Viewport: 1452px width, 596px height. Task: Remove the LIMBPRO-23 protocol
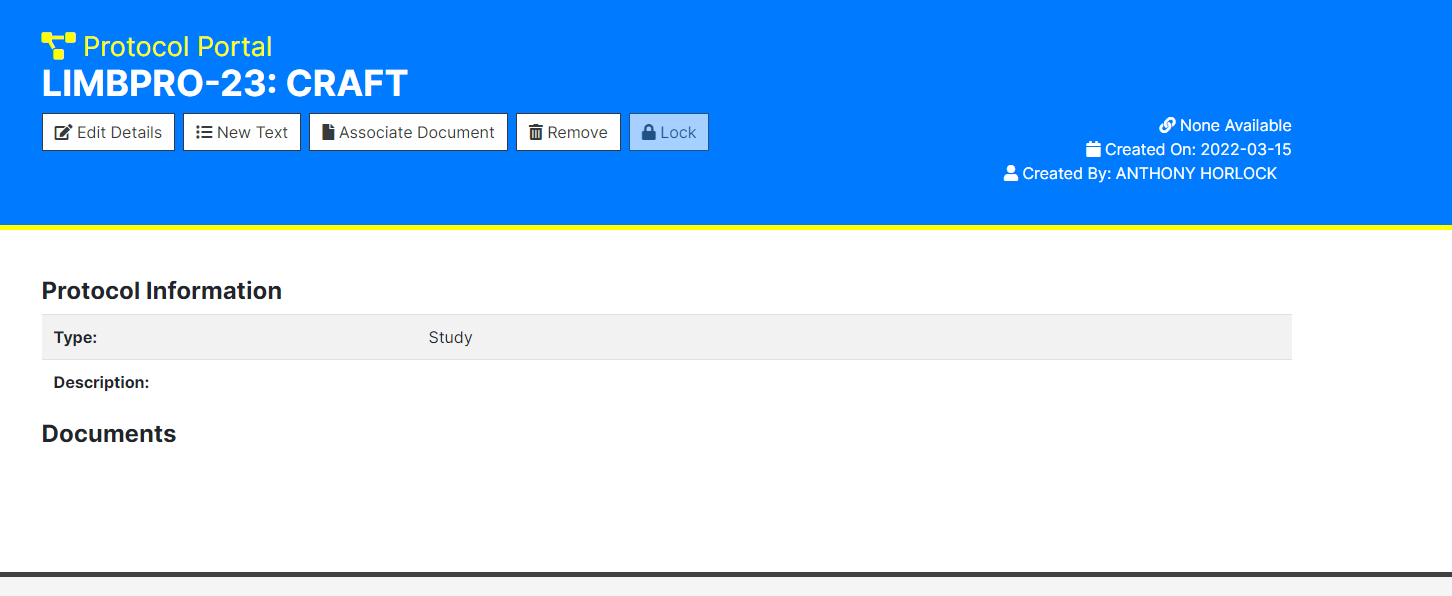[568, 131]
